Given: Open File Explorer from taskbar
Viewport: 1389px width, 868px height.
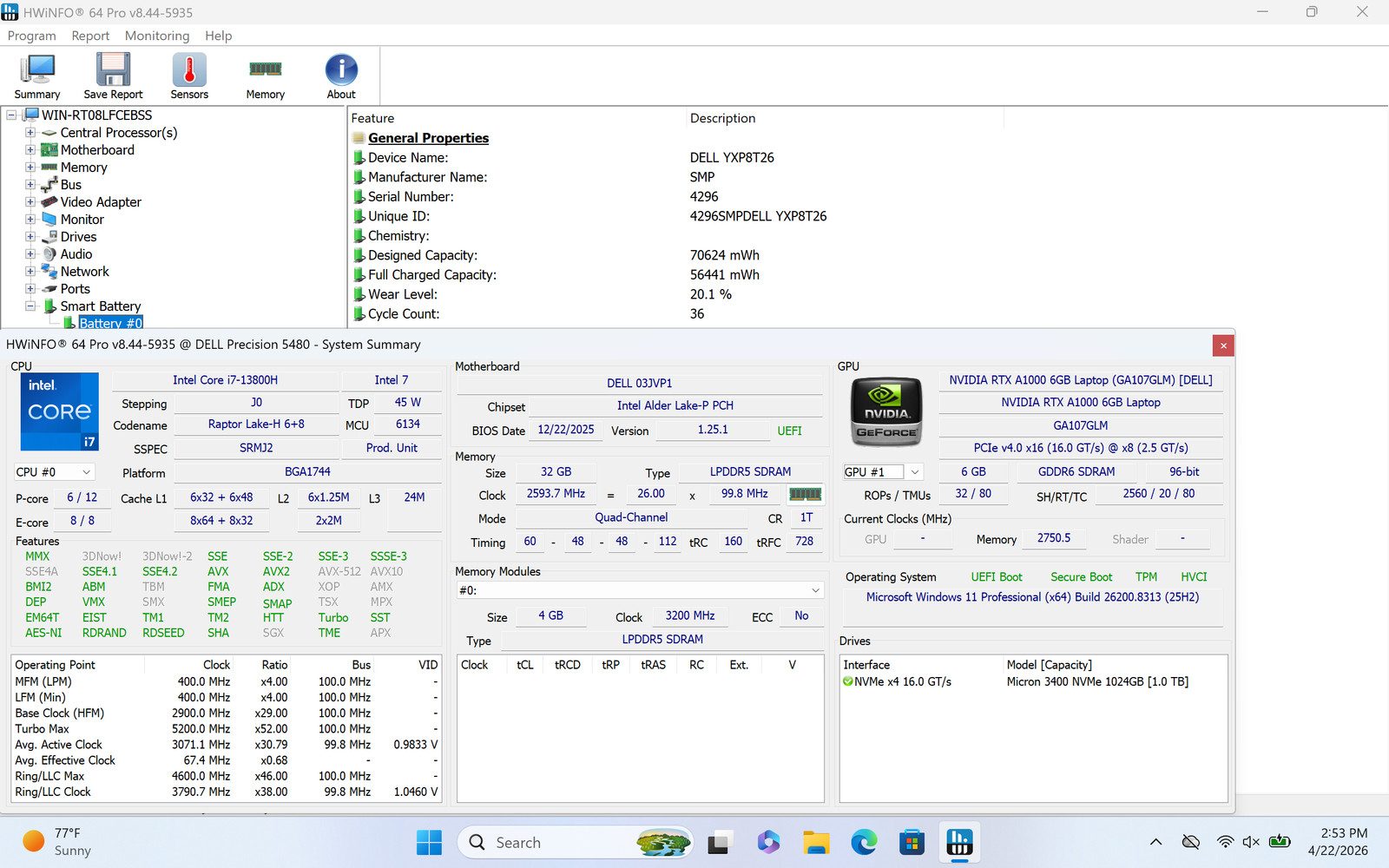Looking at the screenshot, I should [816, 842].
